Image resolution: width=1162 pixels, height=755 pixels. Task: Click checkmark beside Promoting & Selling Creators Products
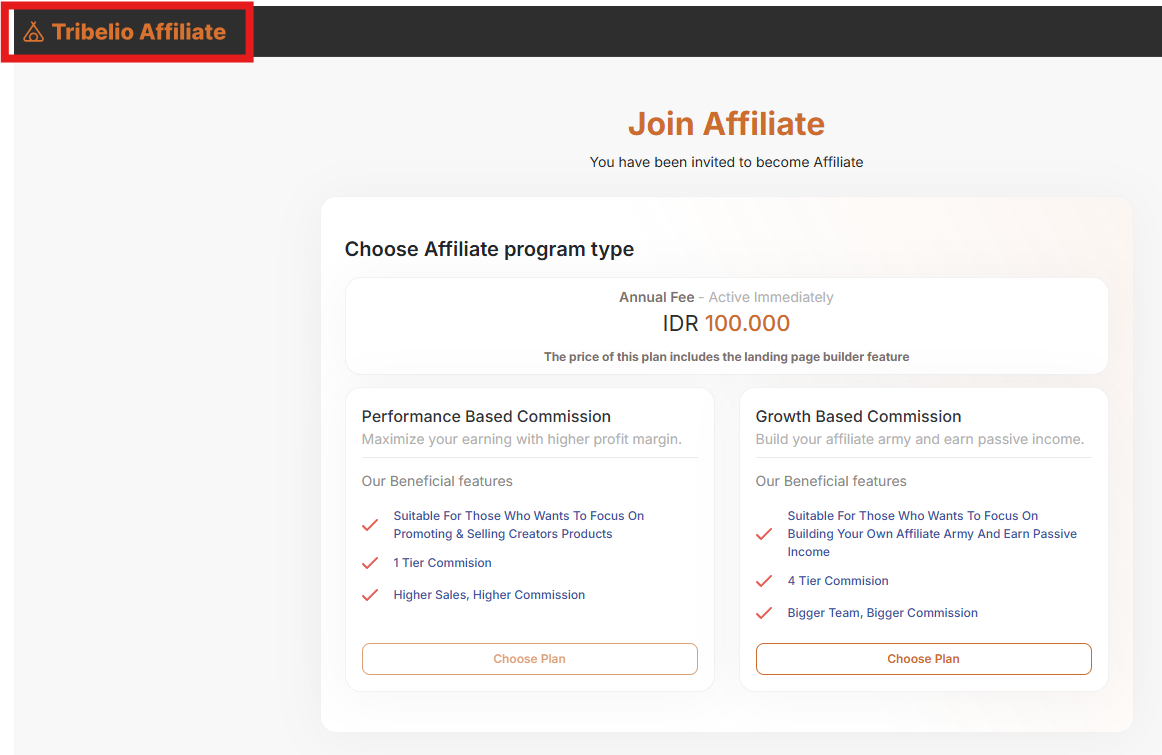(x=370, y=525)
